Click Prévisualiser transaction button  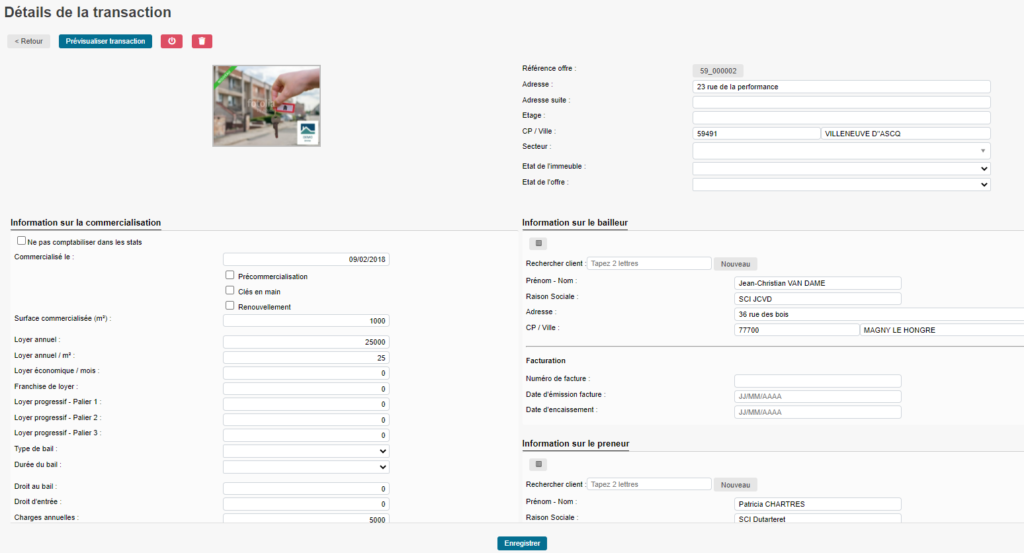point(105,41)
